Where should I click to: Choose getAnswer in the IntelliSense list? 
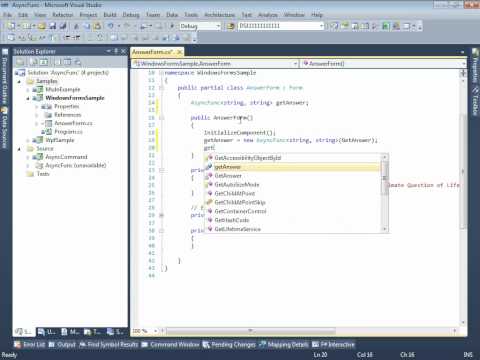pyautogui.click(x=292, y=167)
